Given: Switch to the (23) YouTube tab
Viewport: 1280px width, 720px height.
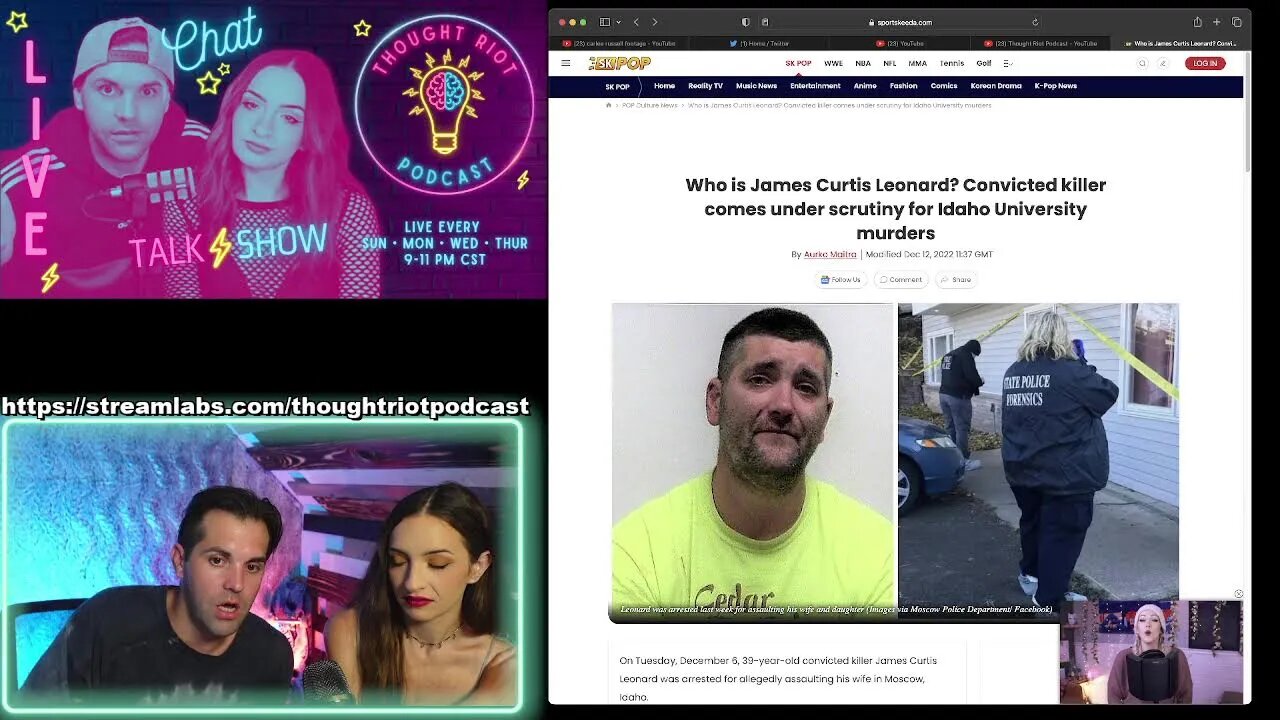Looking at the screenshot, I should [x=900, y=43].
